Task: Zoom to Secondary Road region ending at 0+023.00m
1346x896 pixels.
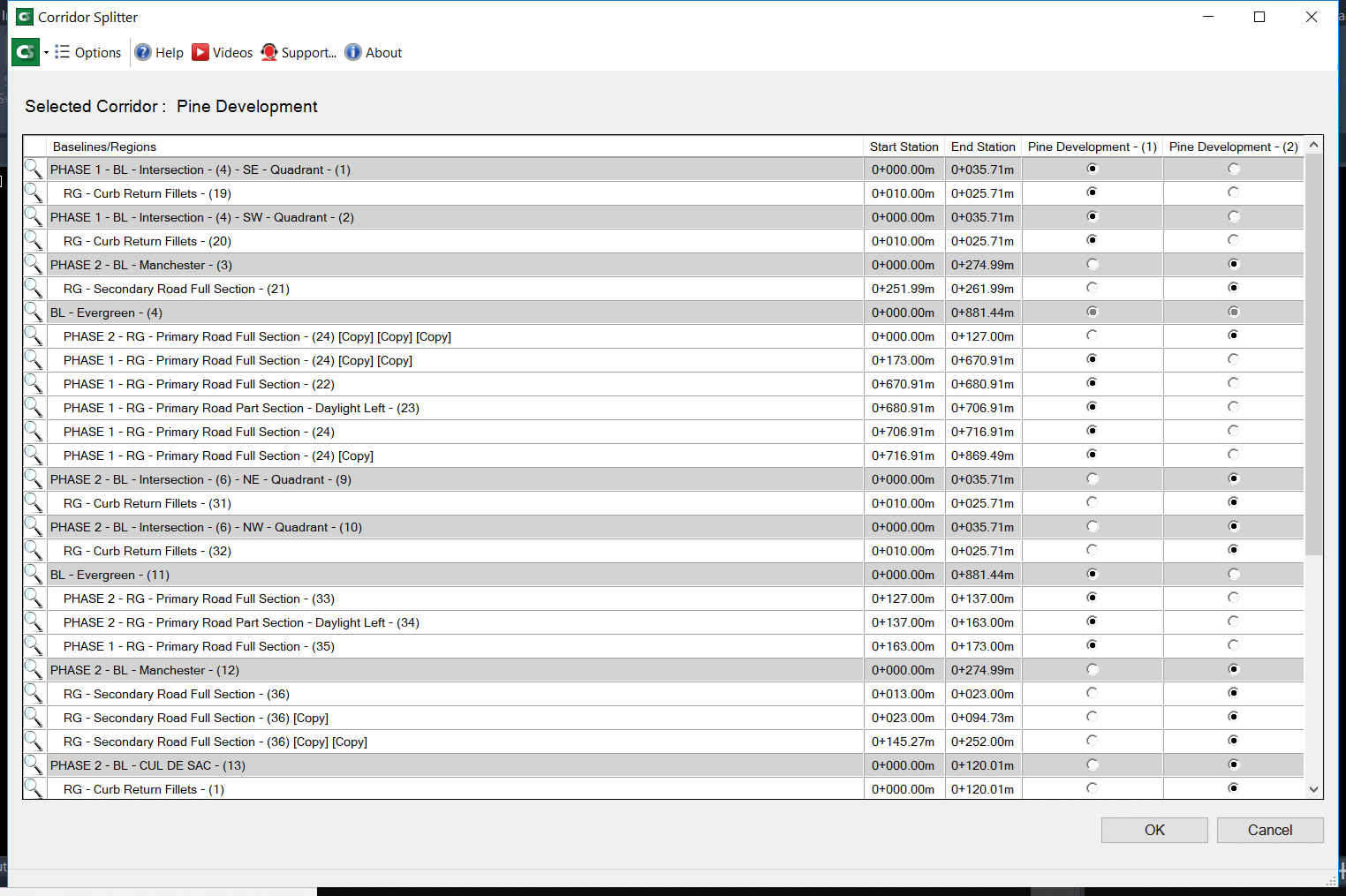Action: [34, 693]
